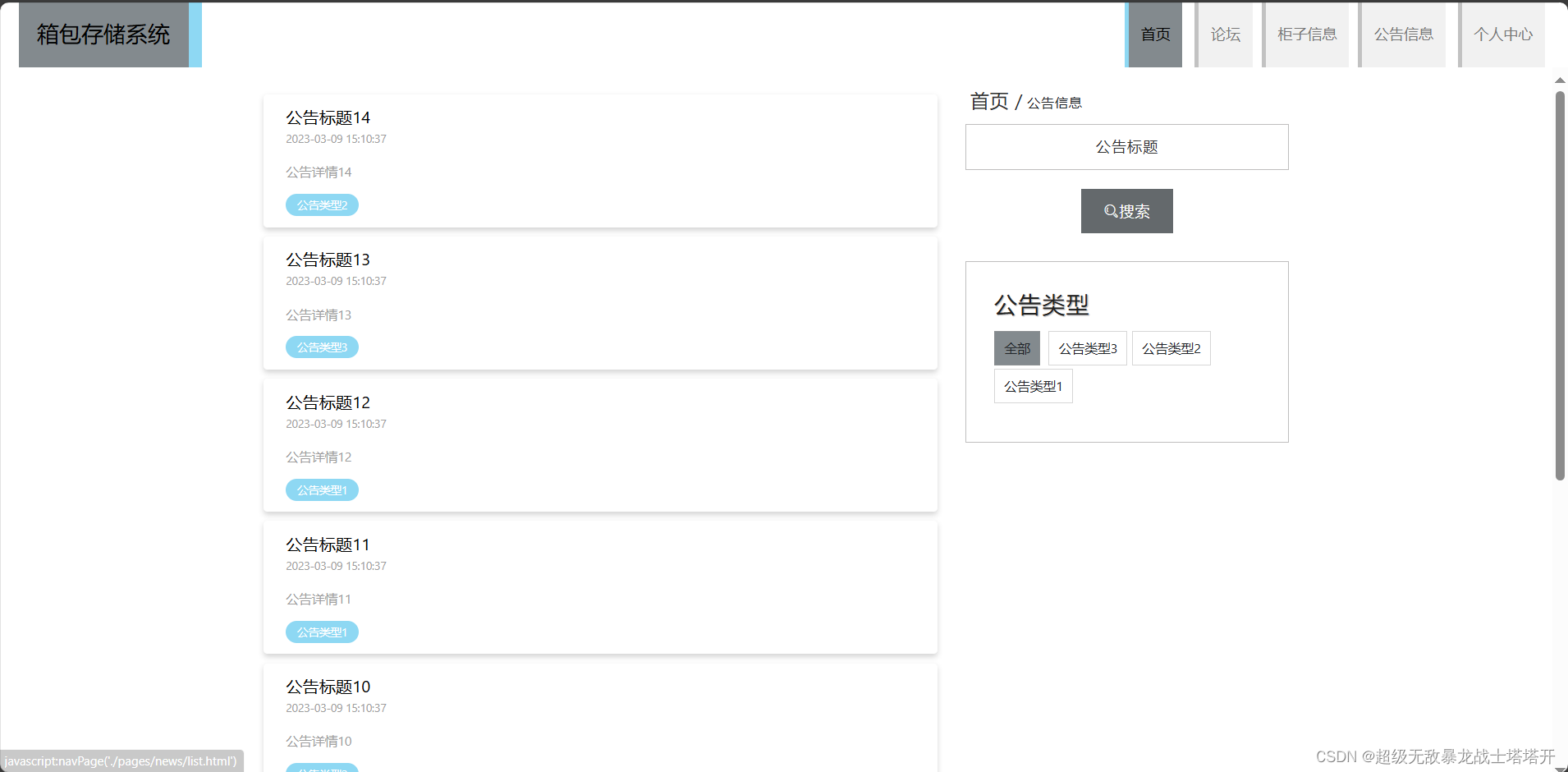Open announcement 公告标题14

(328, 117)
